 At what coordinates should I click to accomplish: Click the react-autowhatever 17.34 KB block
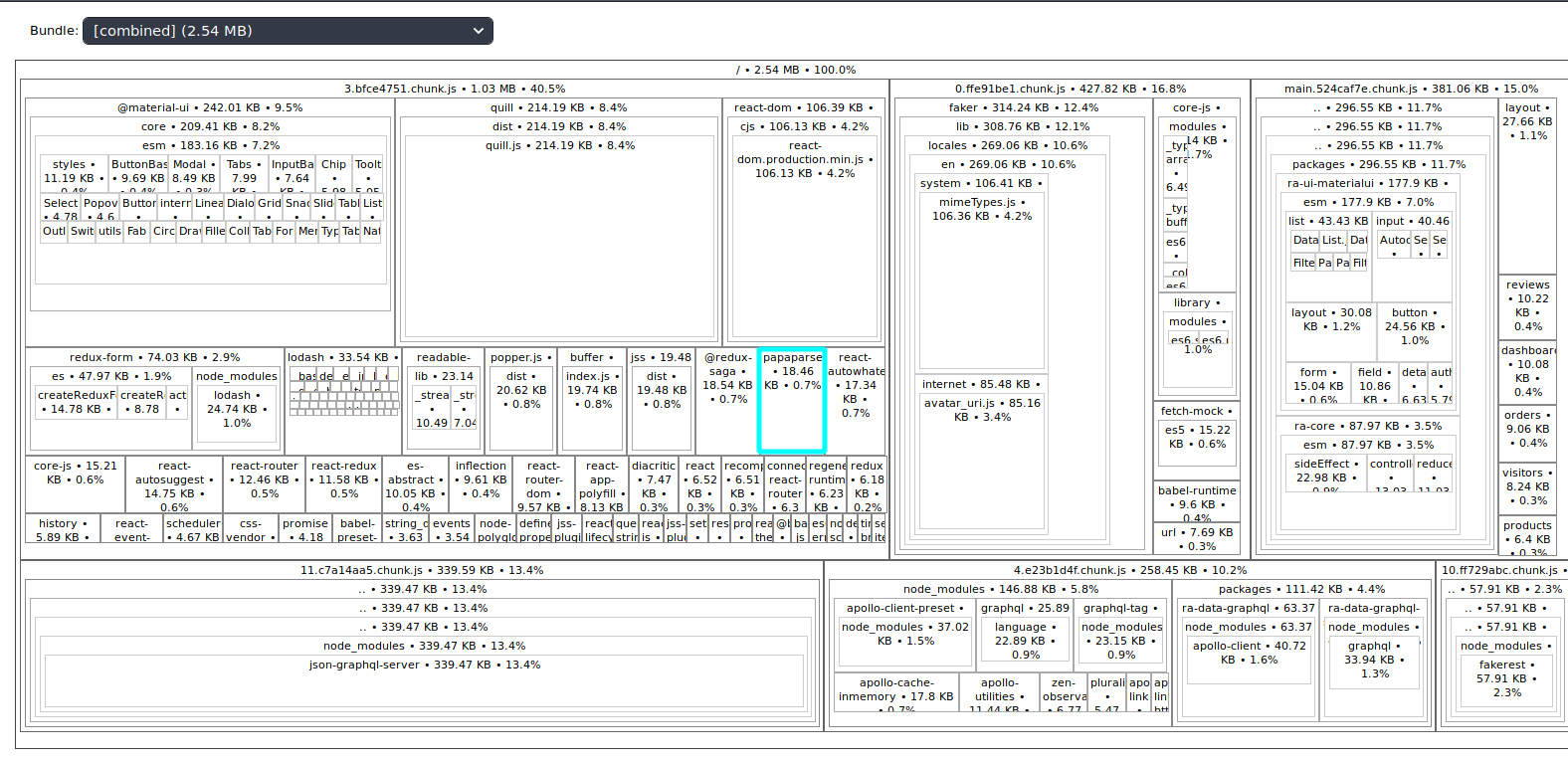856,401
